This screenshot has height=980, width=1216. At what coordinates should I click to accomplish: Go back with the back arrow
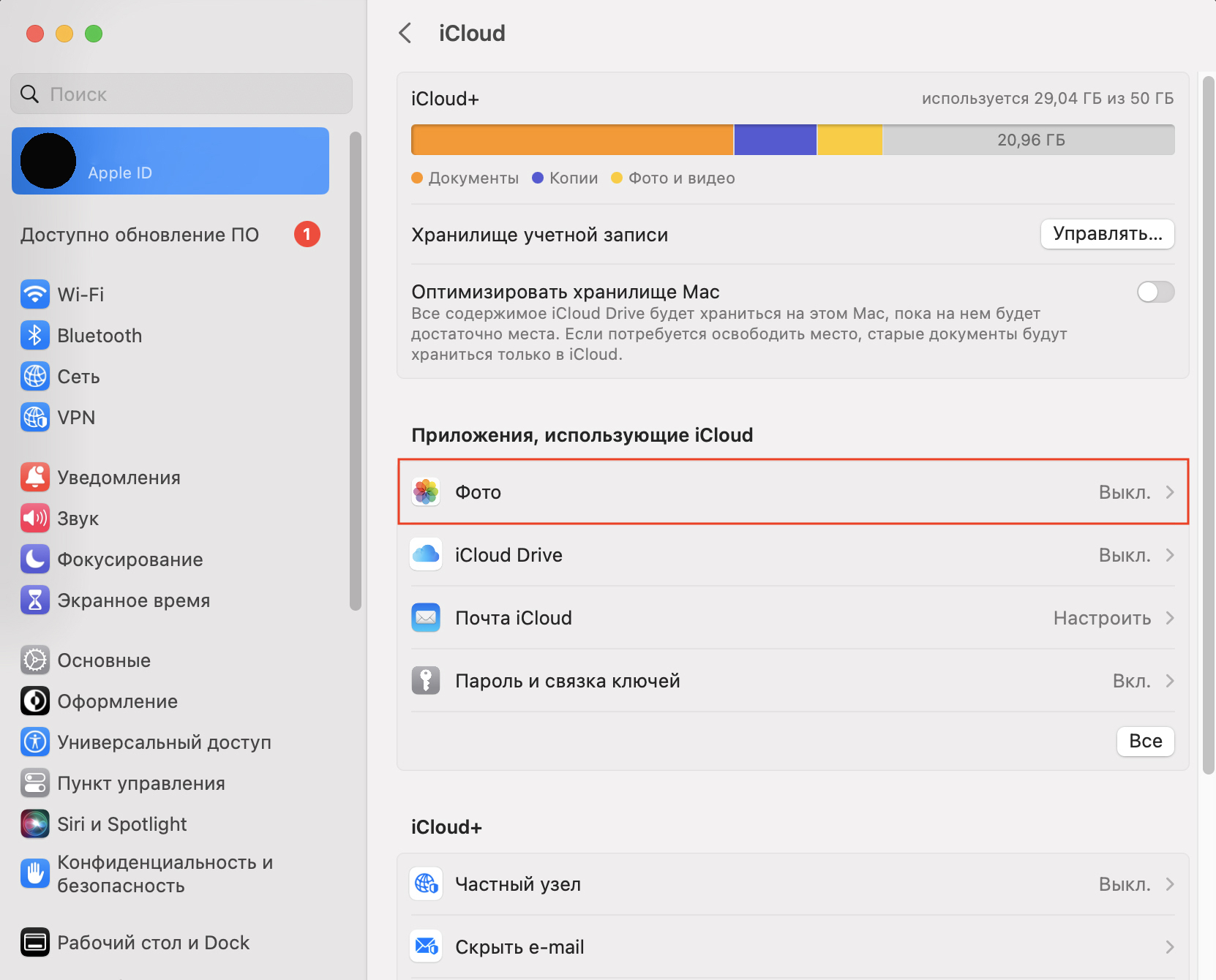(405, 33)
